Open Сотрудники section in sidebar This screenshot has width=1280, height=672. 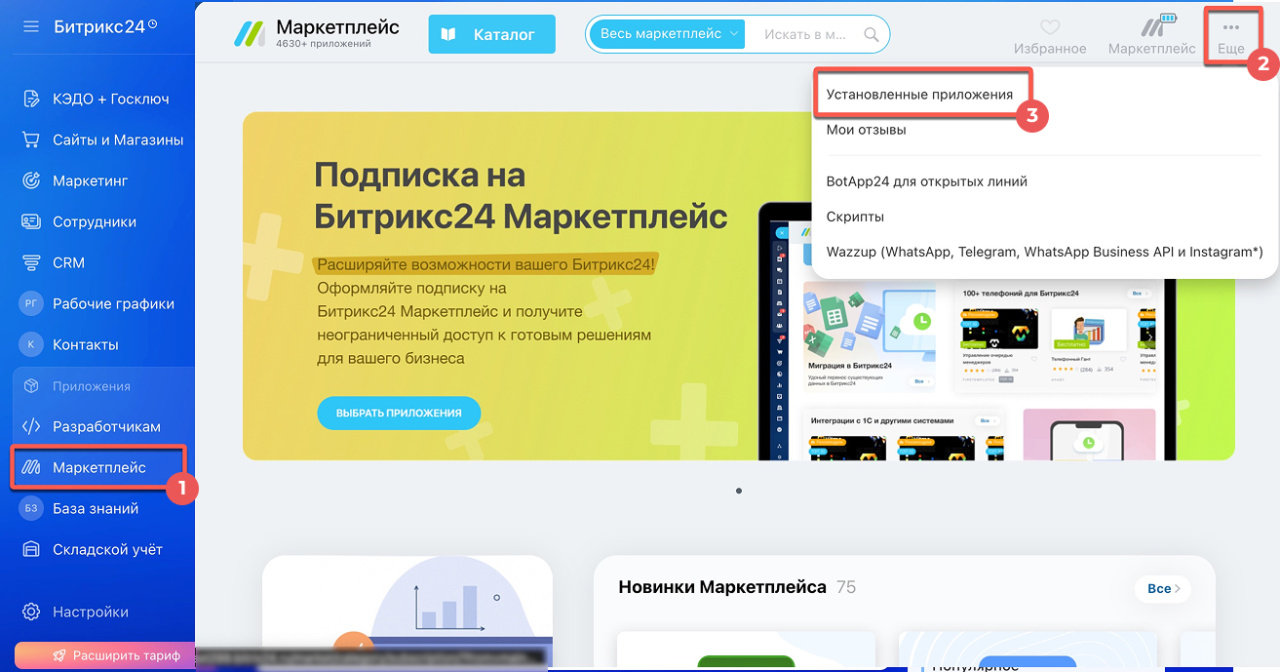coord(94,222)
